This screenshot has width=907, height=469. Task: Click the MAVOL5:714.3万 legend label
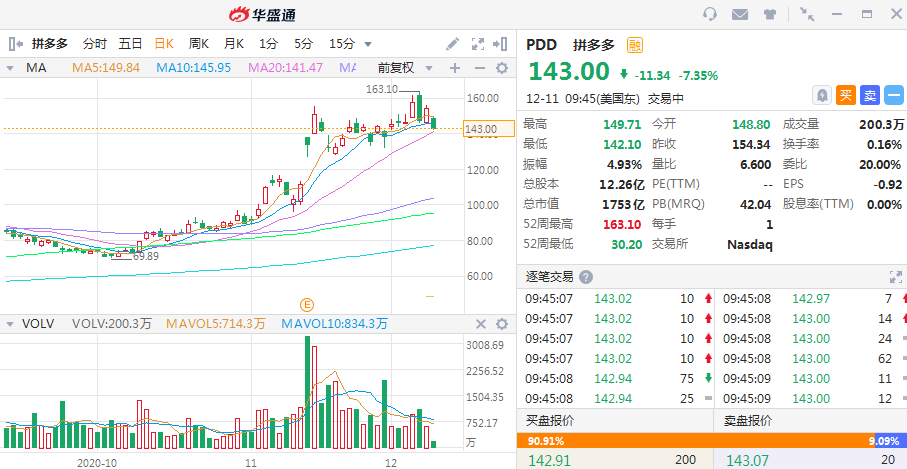[216, 324]
